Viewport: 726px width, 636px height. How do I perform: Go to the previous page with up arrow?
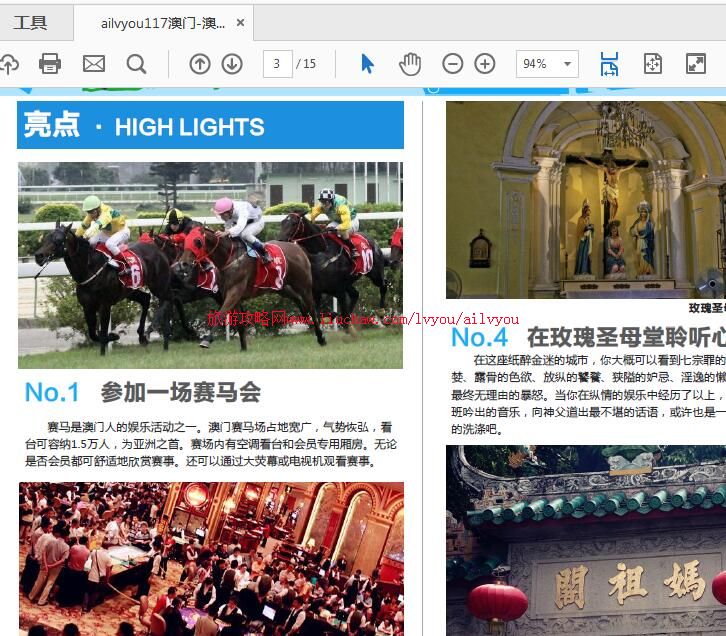pos(200,64)
